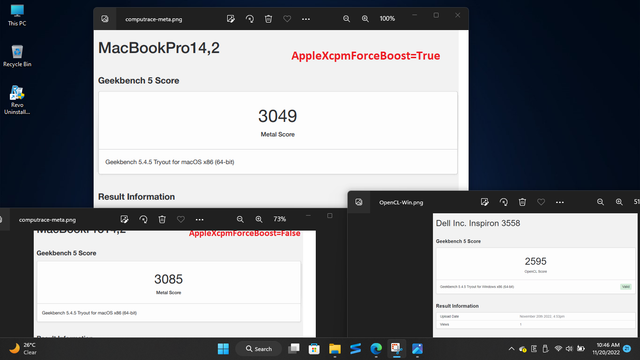The image size is (640, 360).
Task: Click the Dell Inc. Inspiron 3558 image
Action: click(x=535, y=275)
